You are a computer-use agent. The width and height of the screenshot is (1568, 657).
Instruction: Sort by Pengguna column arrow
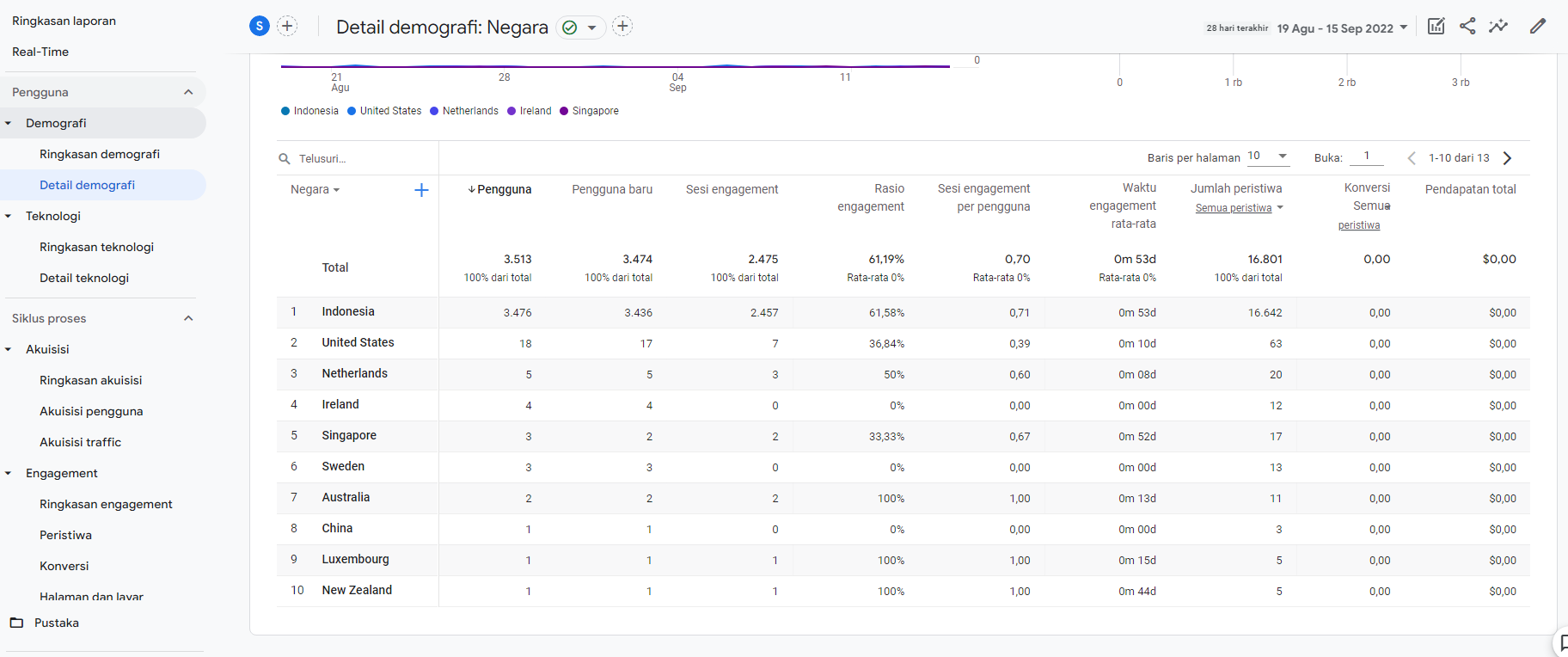pyautogui.click(x=472, y=189)
